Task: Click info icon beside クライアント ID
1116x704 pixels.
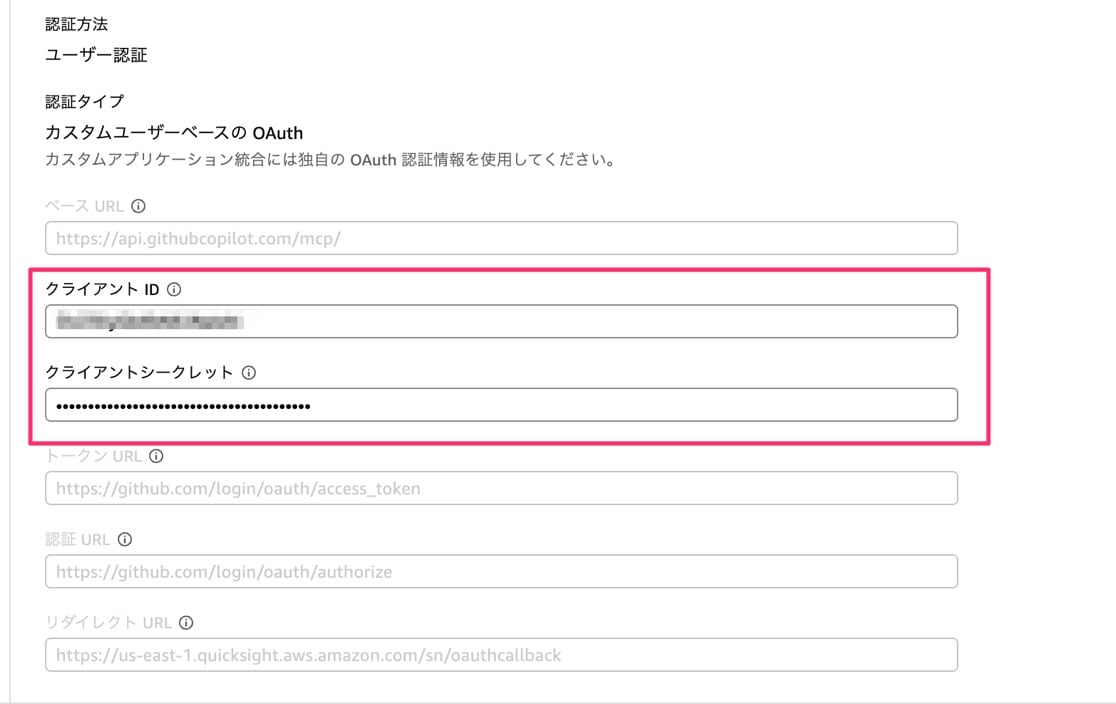Action: (174, 289)
